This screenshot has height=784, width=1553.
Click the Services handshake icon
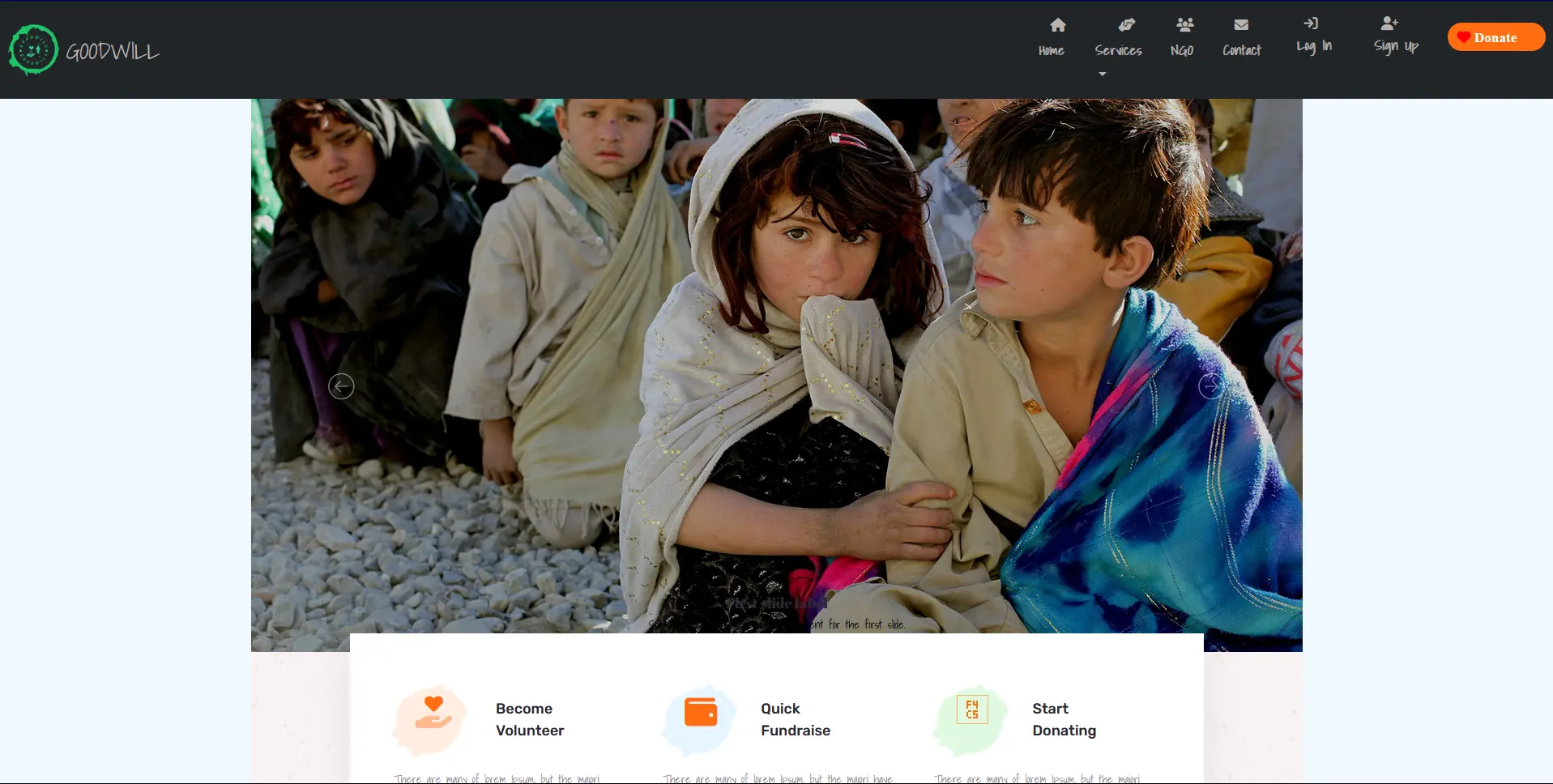click(x=1126, y=25)
